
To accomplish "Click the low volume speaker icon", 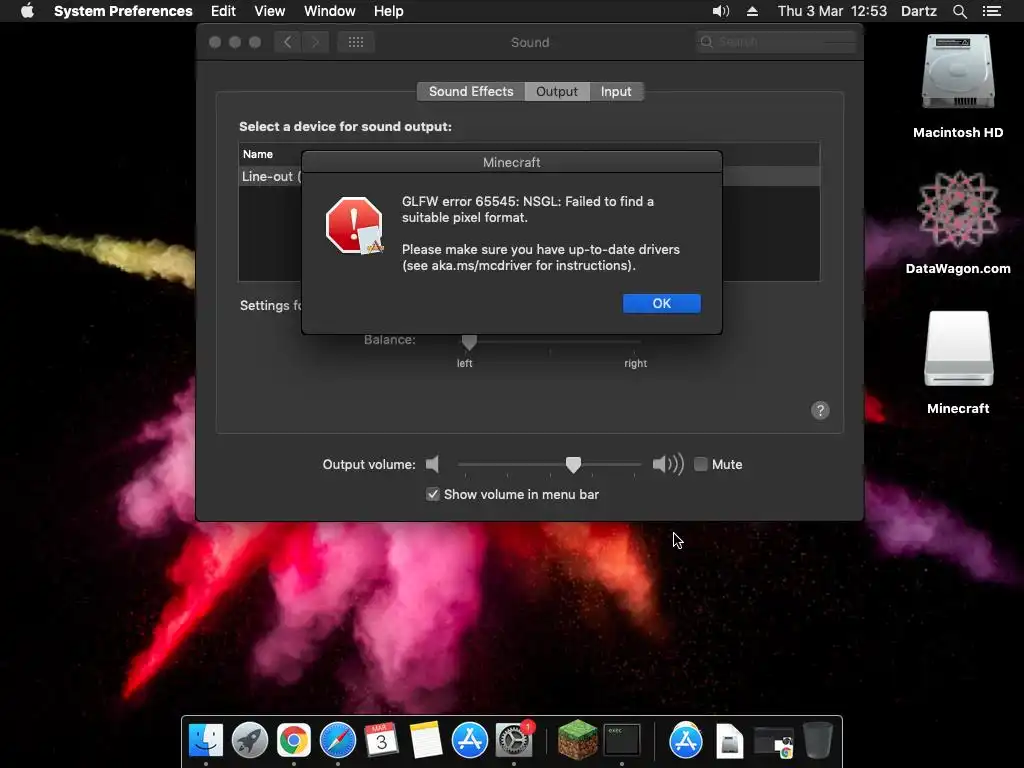I will [x=432, y=464].
